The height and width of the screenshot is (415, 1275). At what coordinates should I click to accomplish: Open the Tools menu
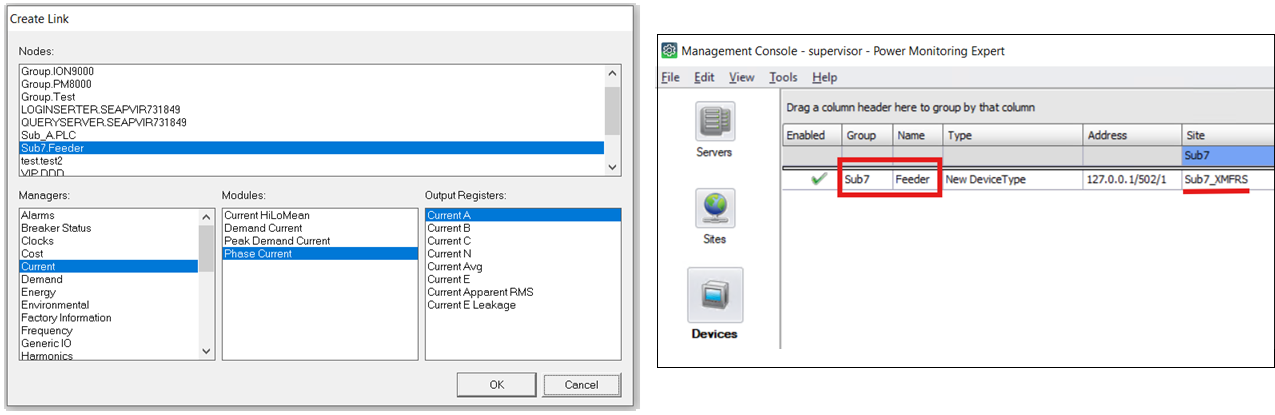[783, 77]
